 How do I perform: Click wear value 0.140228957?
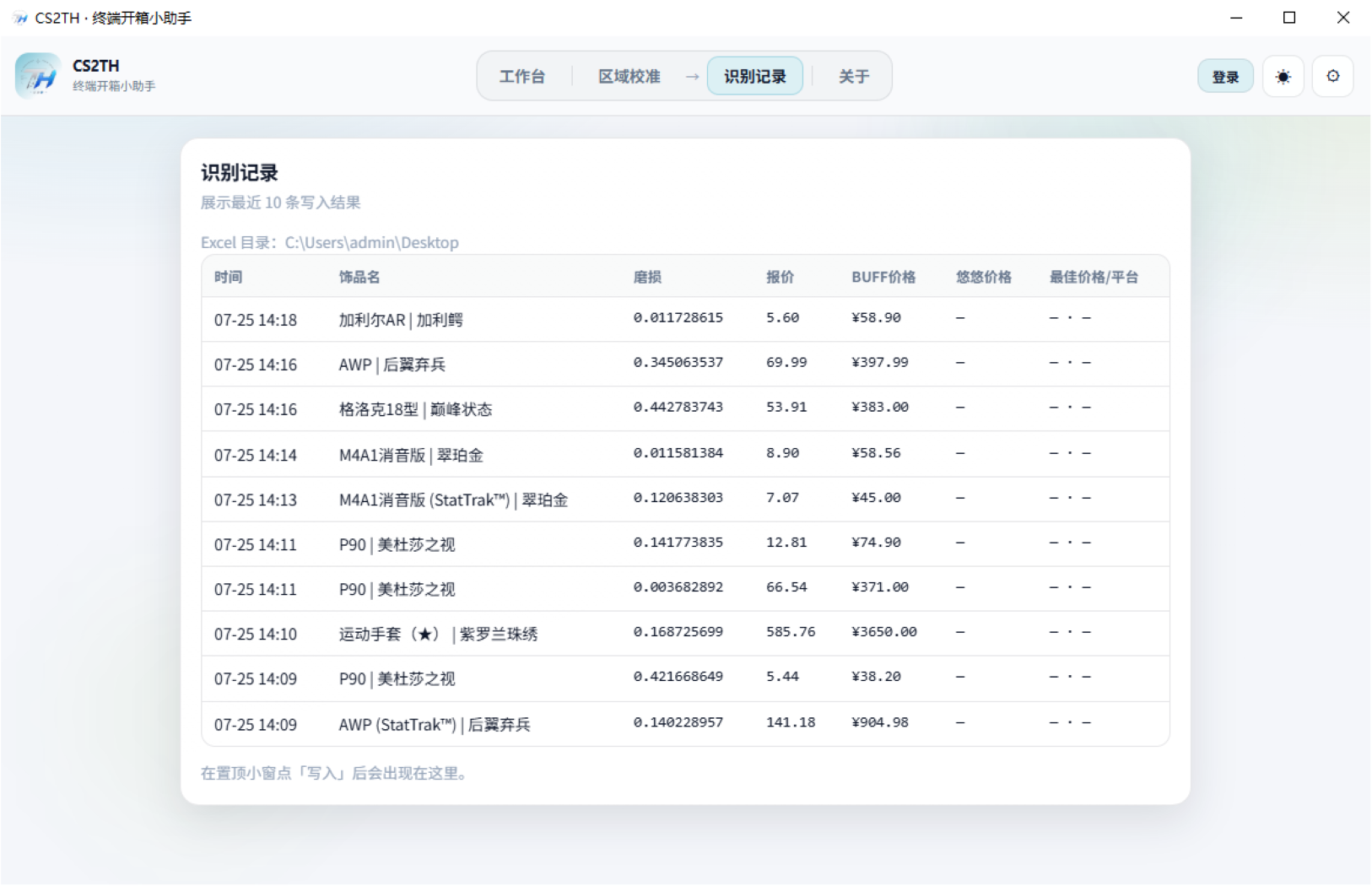pyautogui.click(x=678, y=722)
